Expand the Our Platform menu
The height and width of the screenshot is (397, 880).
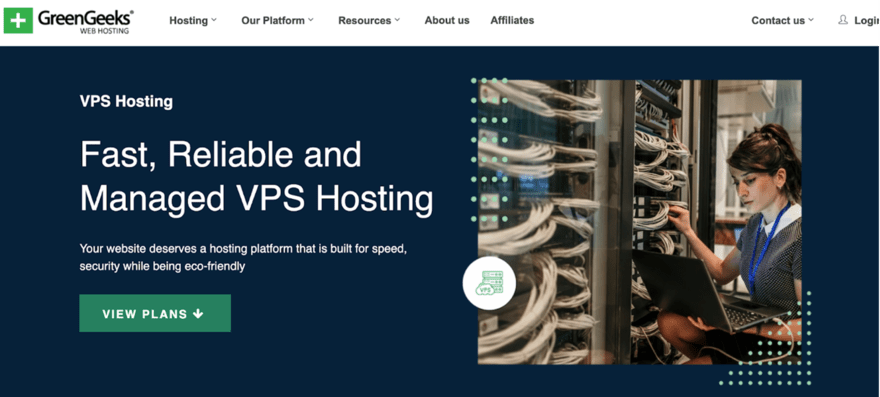point(277,20)
